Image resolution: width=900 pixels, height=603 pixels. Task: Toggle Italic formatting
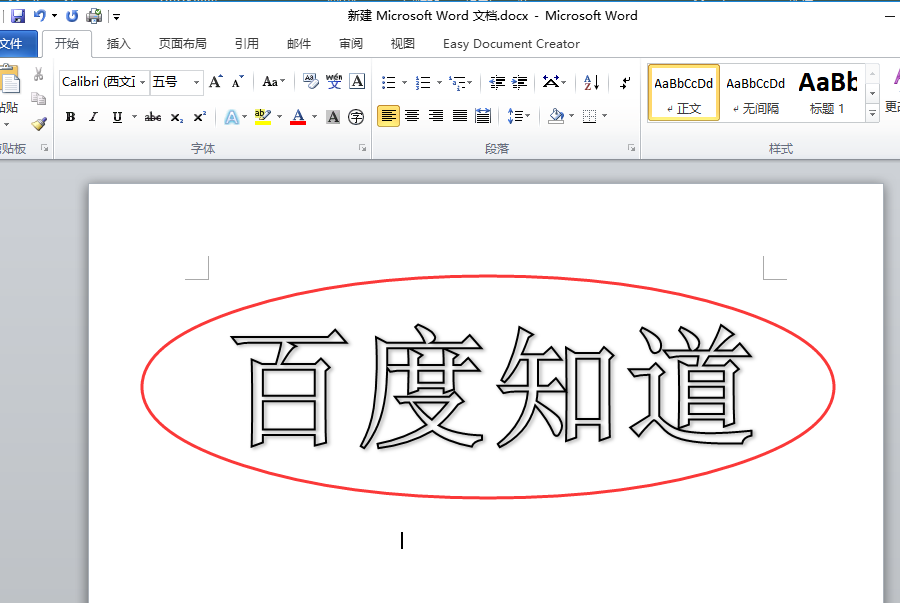94,117
